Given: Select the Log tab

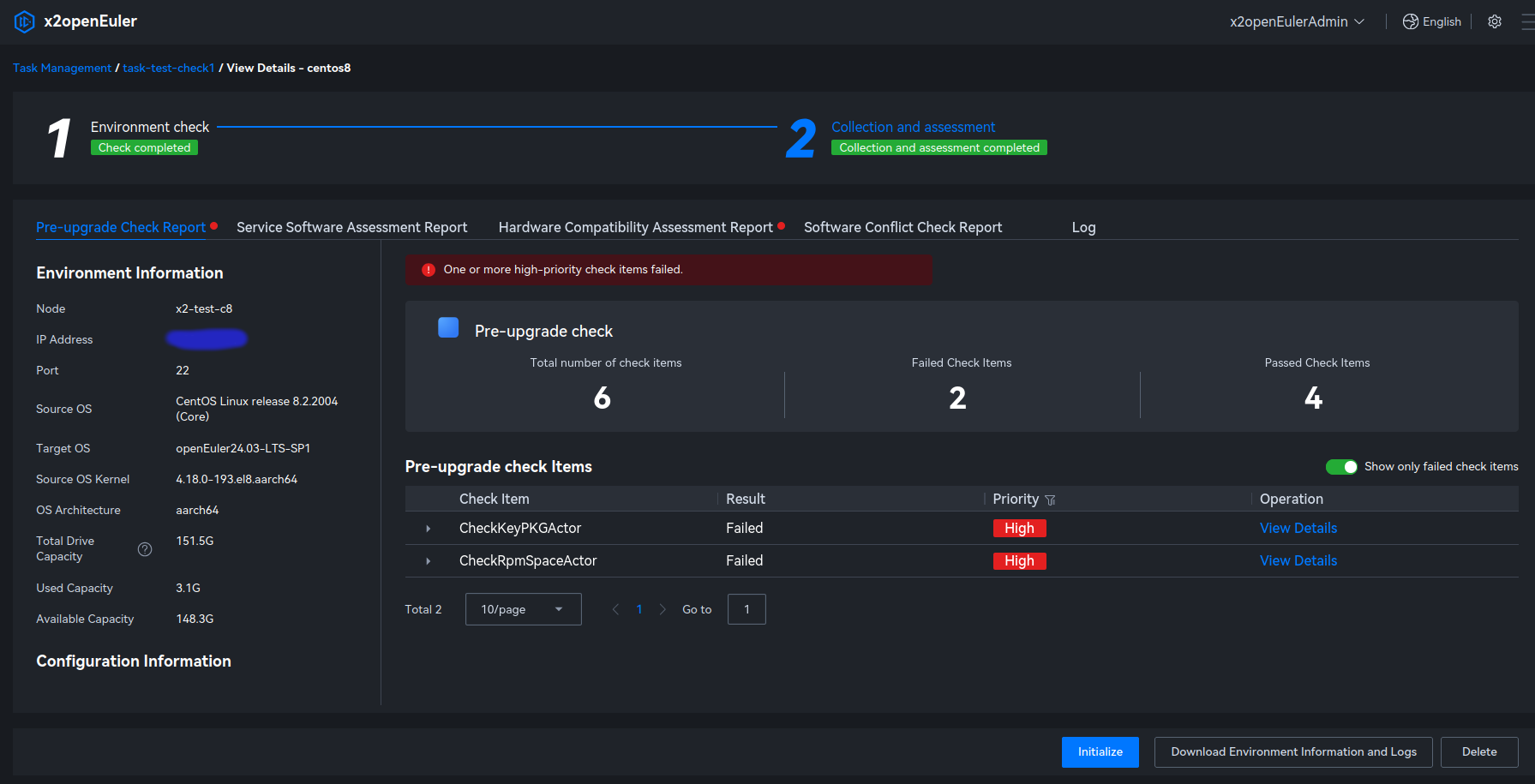Looking at the screenshot, I should 1083,227.
